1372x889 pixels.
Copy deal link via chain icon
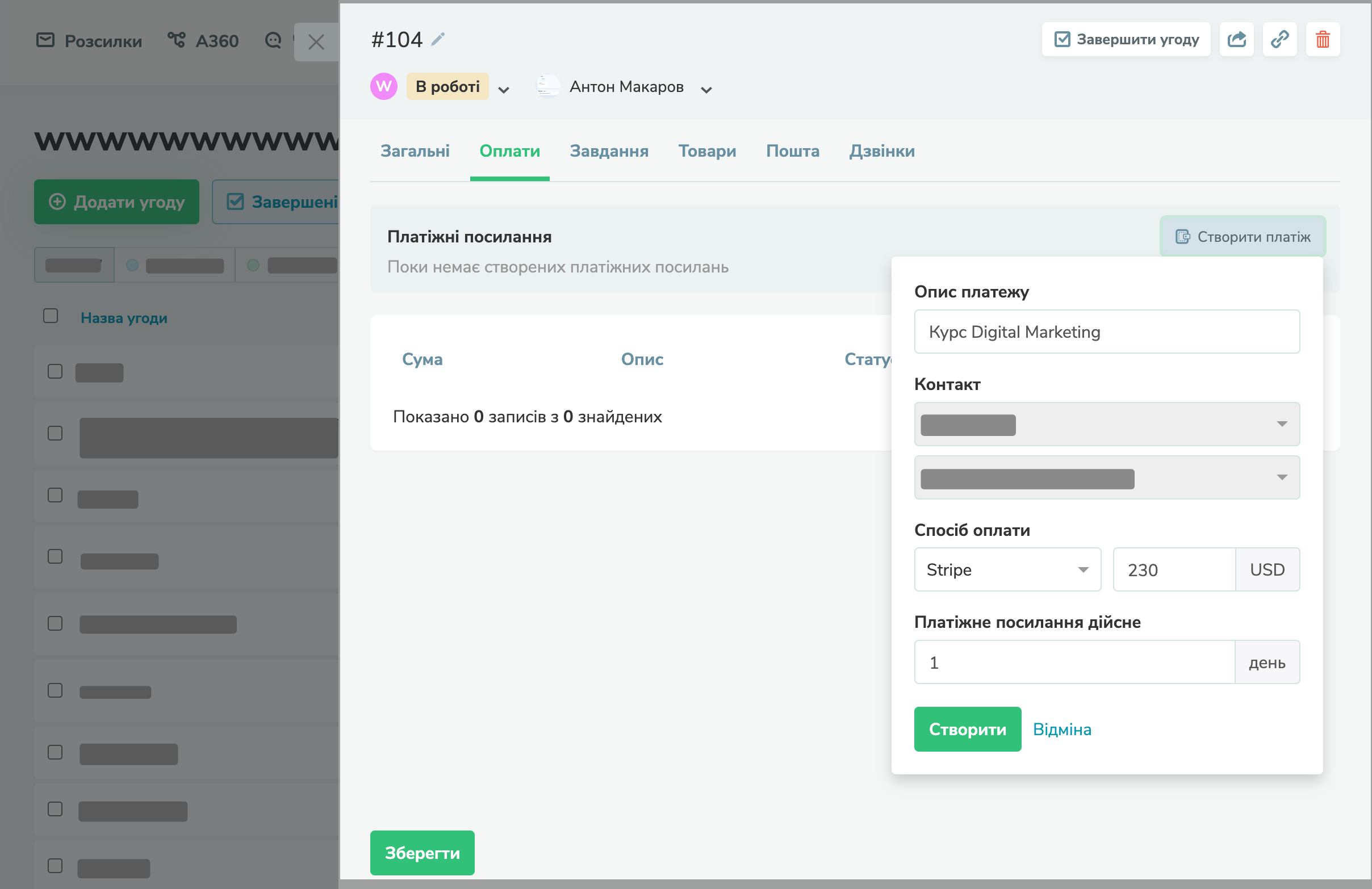click(x=1279, y=39)
